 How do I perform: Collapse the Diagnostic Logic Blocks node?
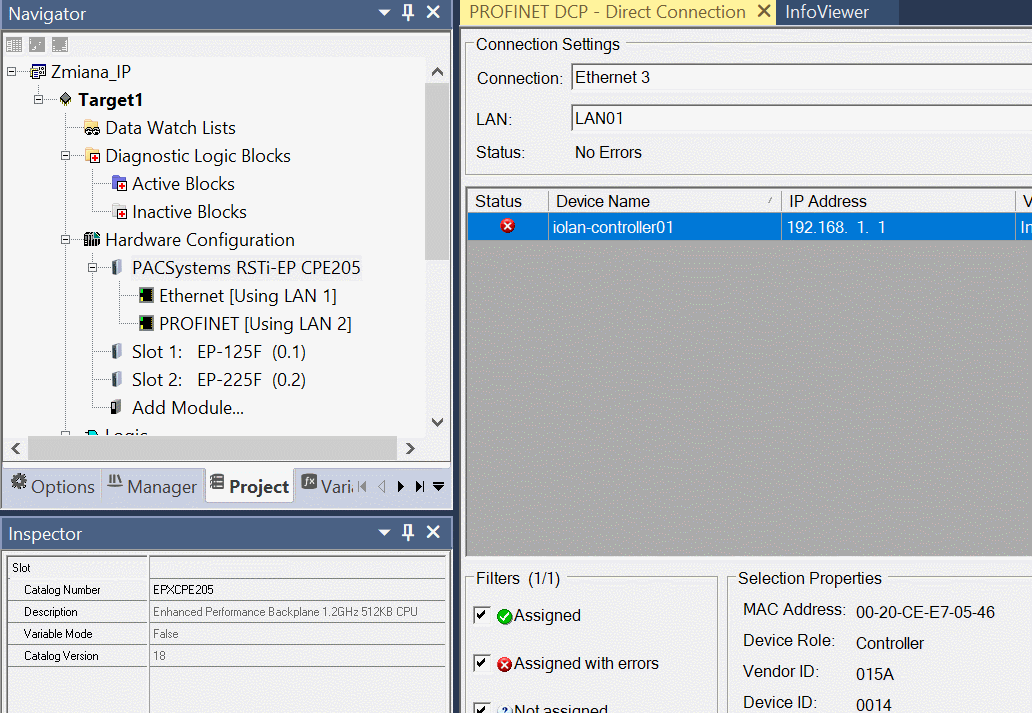[65, 156]
